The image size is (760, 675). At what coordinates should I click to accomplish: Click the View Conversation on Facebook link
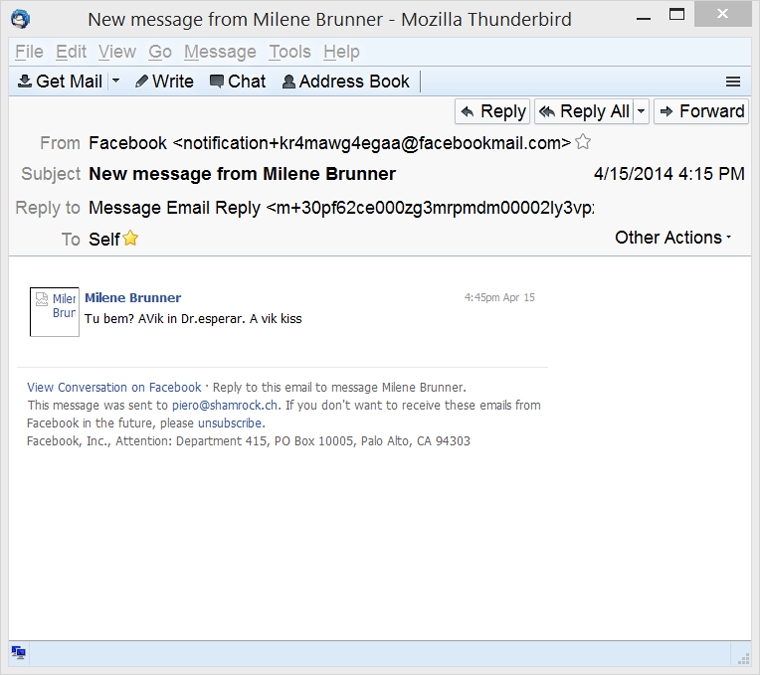pyautogui.click(x=114, y=387)
